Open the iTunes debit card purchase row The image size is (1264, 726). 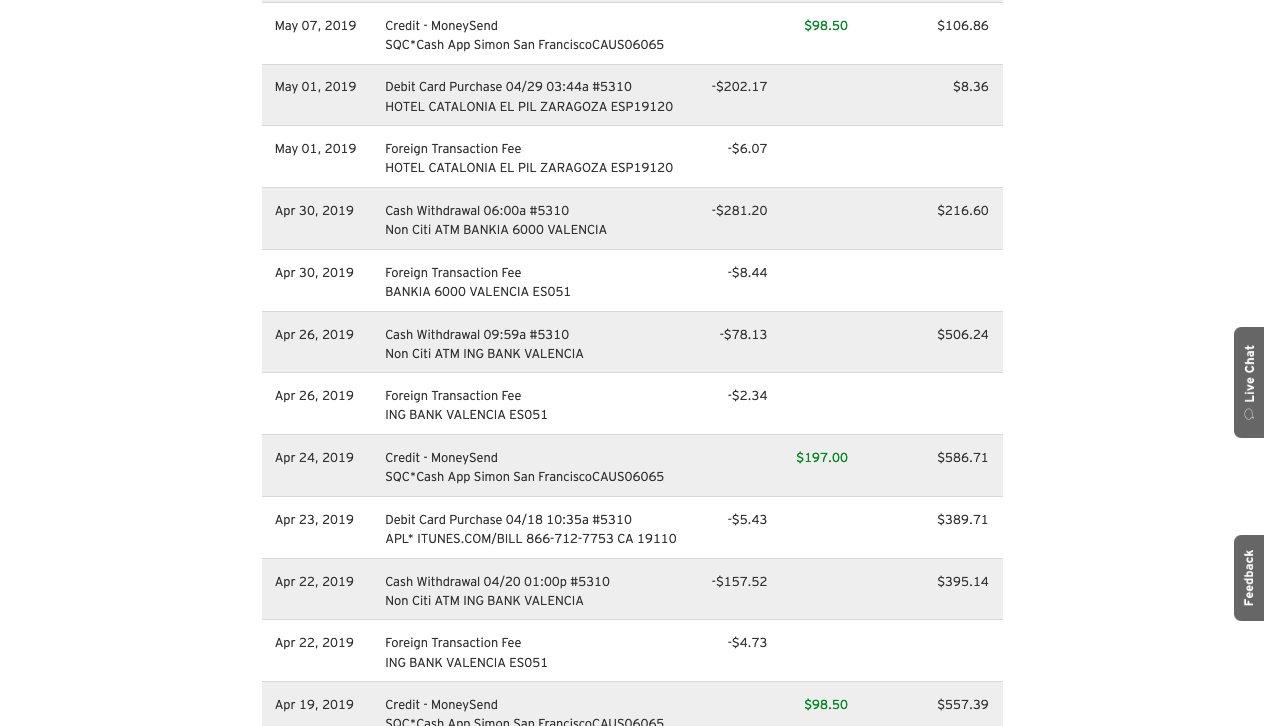530,529
